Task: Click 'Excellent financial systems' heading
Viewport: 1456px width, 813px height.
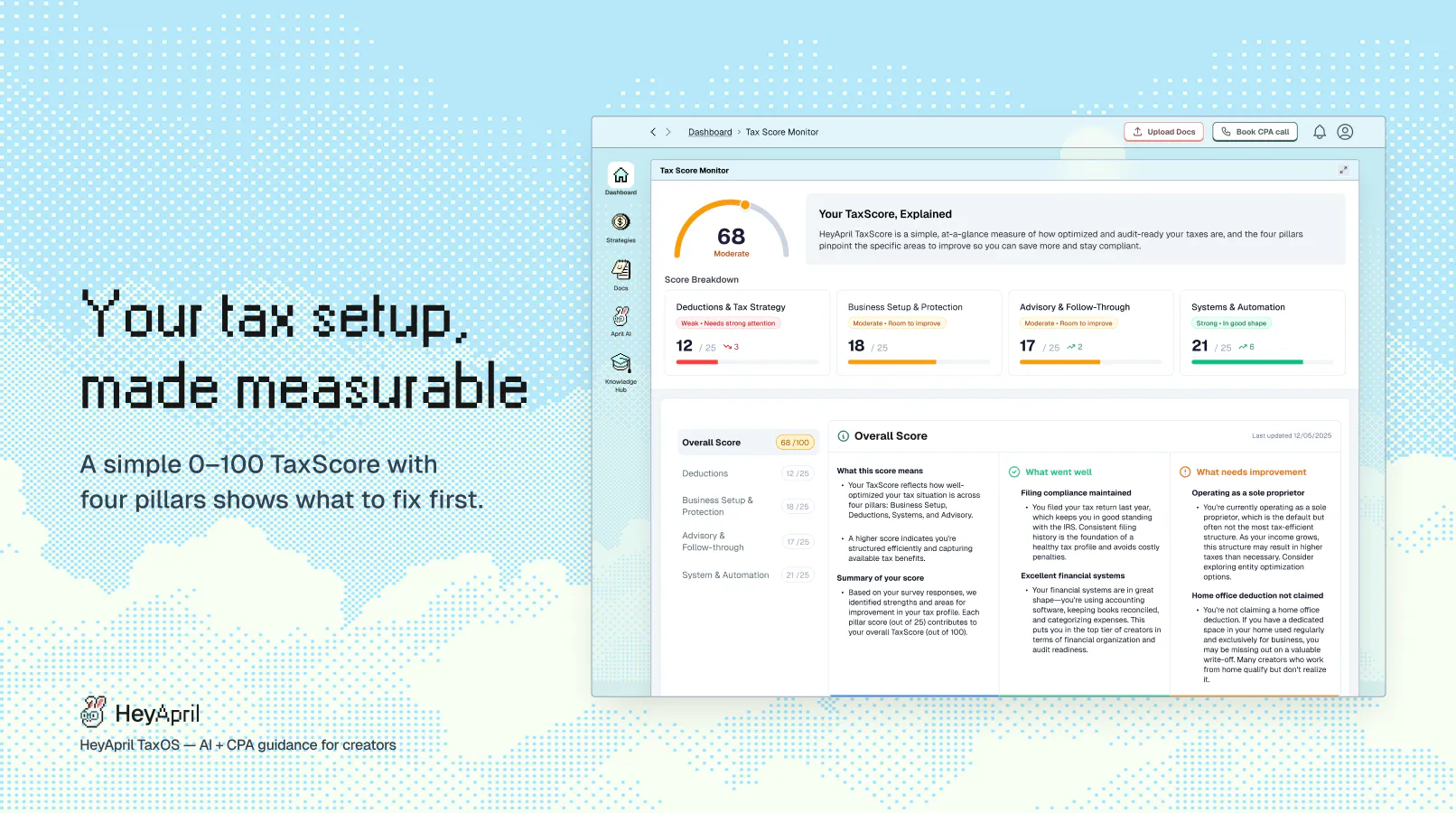Action: 1073,576
